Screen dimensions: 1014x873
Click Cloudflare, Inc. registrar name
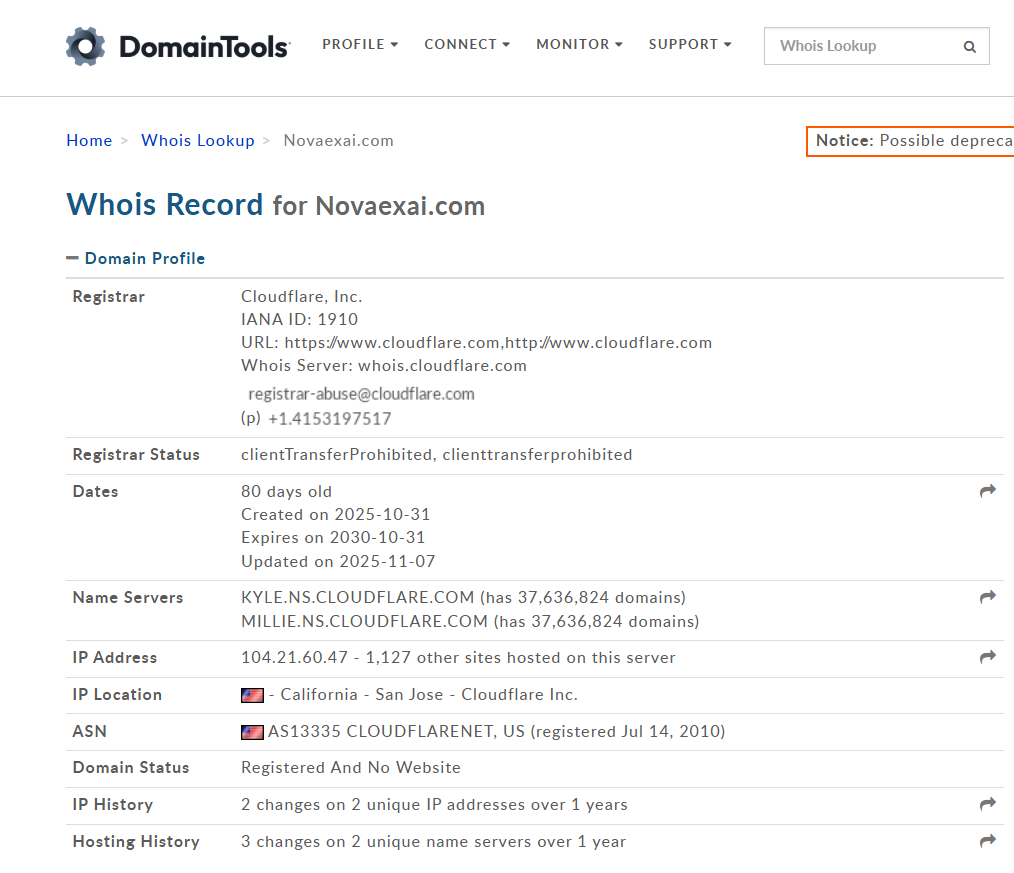[301, 296]
